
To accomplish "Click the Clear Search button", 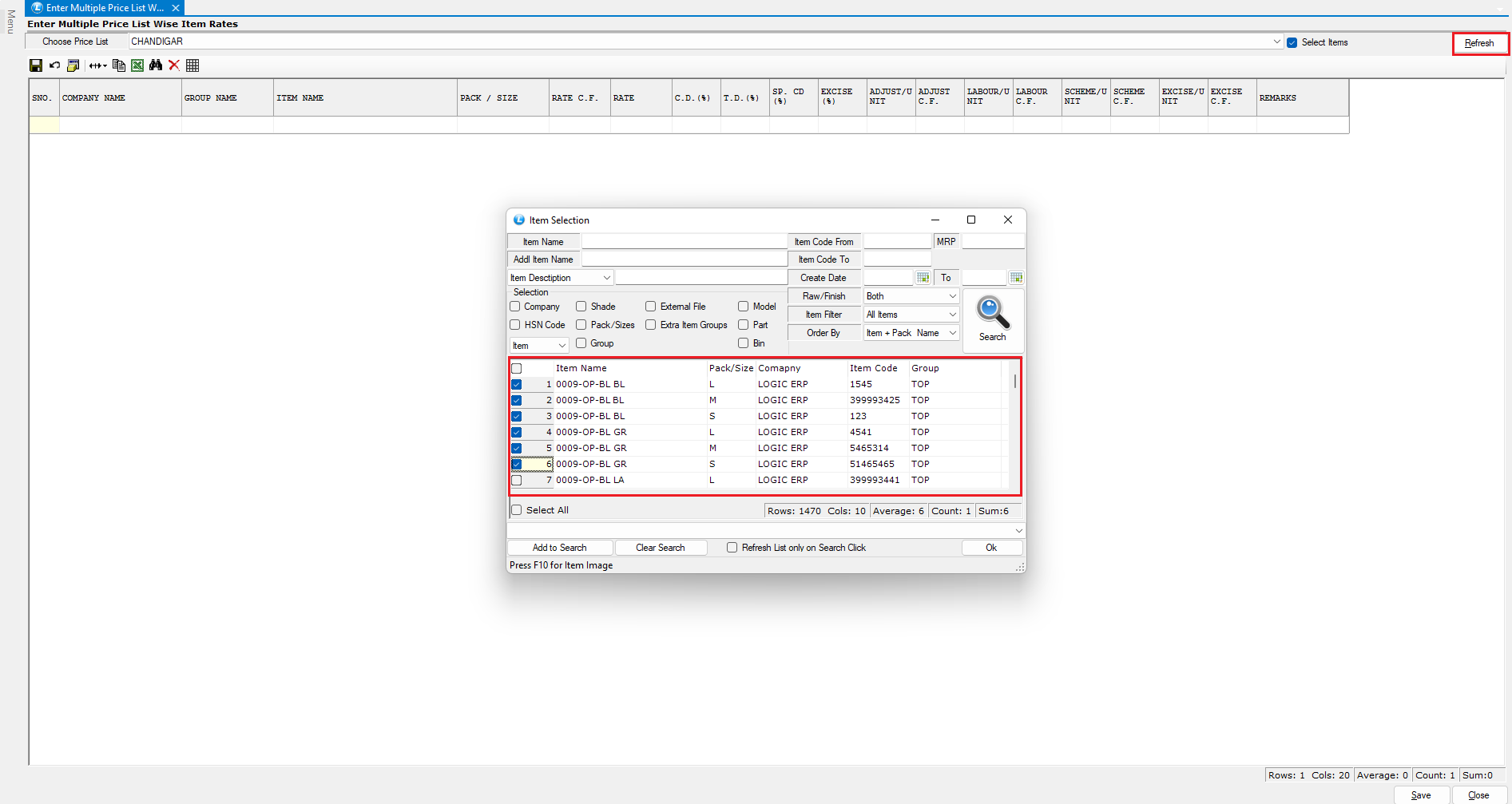I will pos(660,548).
